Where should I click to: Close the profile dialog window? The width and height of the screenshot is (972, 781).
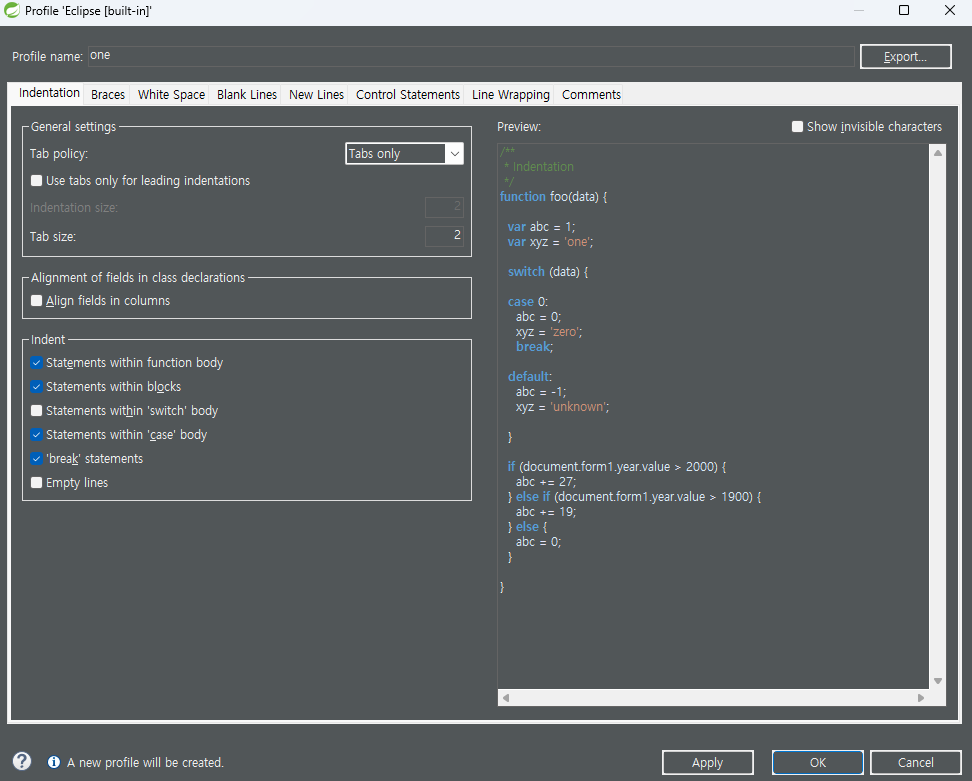[950, 10]
